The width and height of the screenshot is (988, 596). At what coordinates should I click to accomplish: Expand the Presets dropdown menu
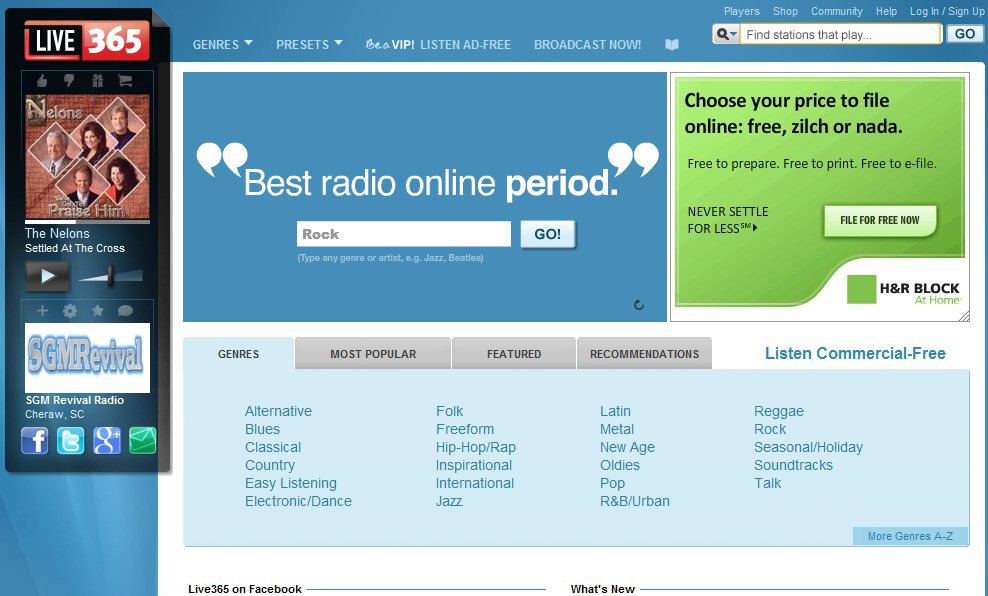[309, 45]
